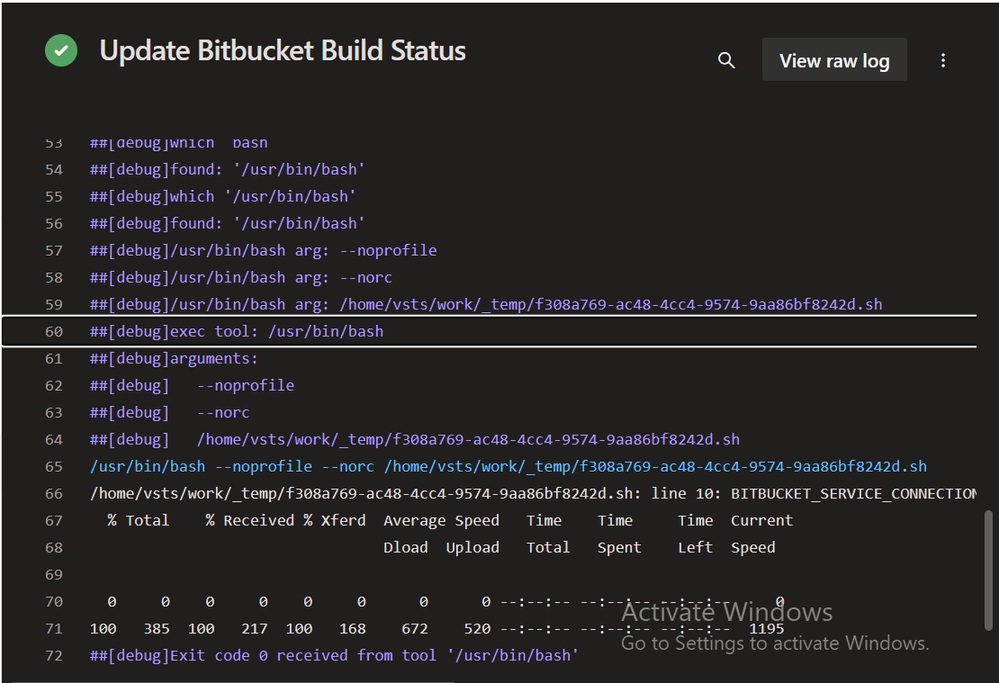
Task: Click the green success checkmark icon
Action: 61,50
